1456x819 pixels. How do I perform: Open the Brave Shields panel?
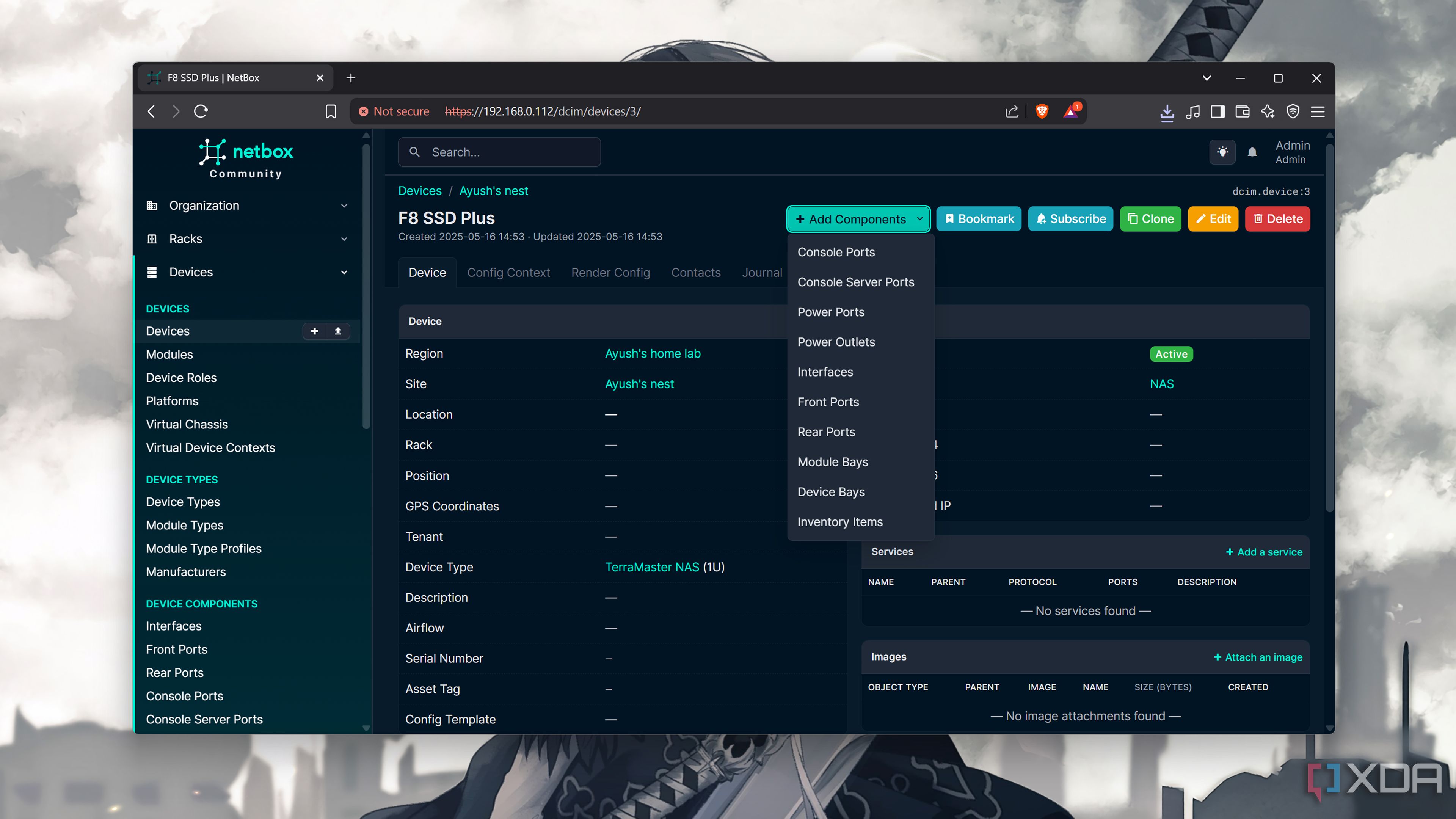(1042, 111)
